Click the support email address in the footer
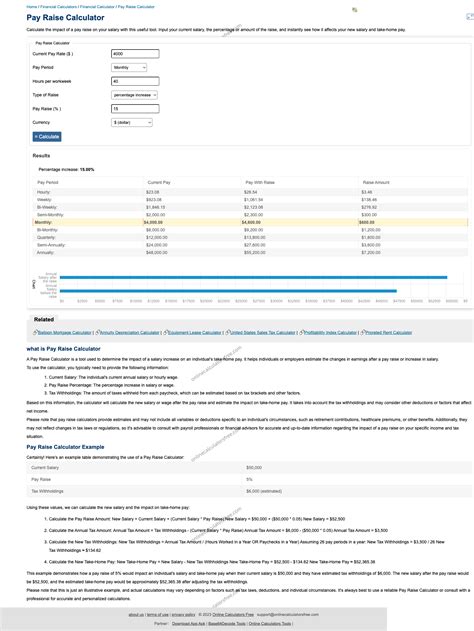 click(288, 615)
